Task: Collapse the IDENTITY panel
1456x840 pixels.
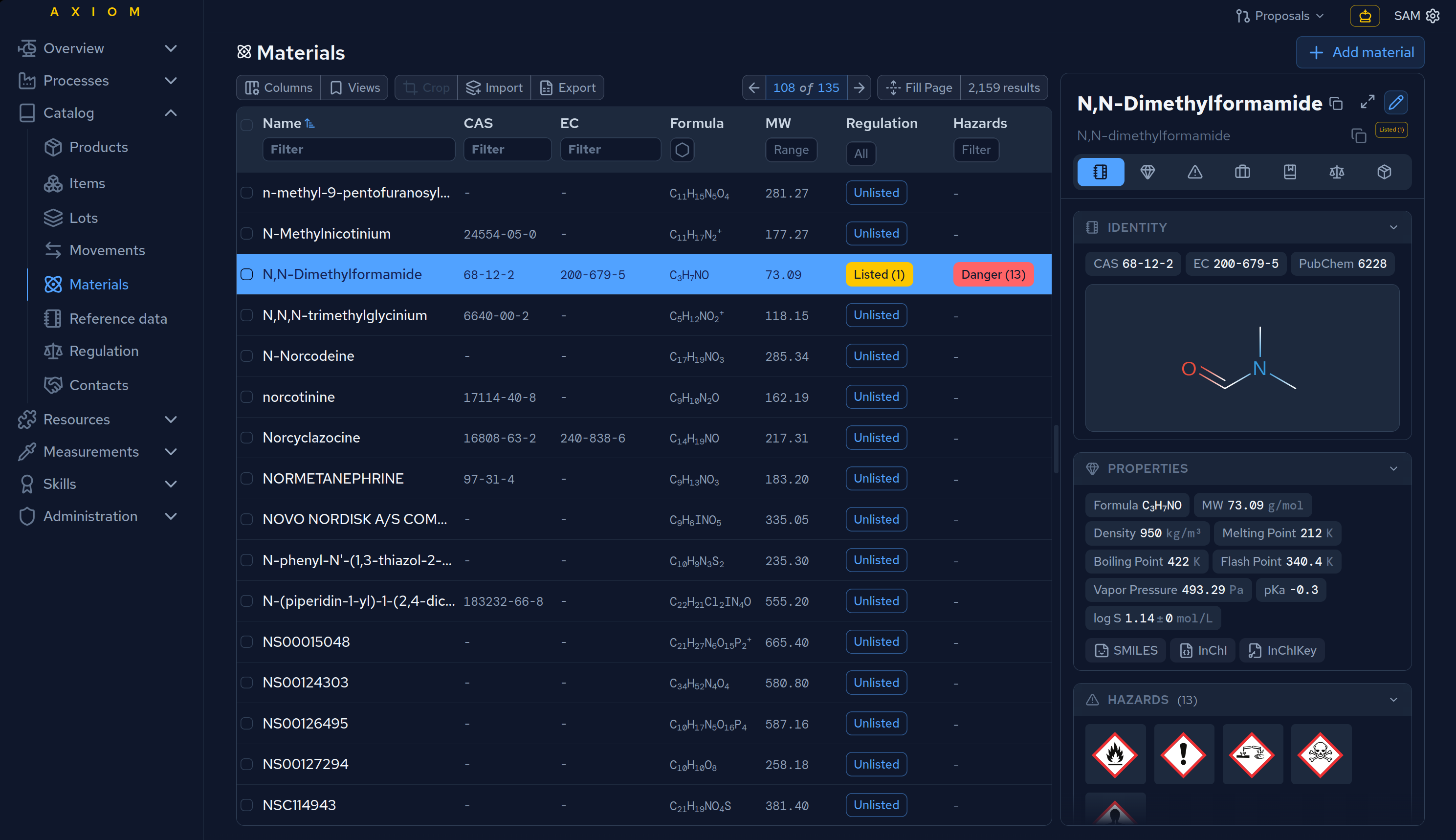Action: pos(1394,227)
